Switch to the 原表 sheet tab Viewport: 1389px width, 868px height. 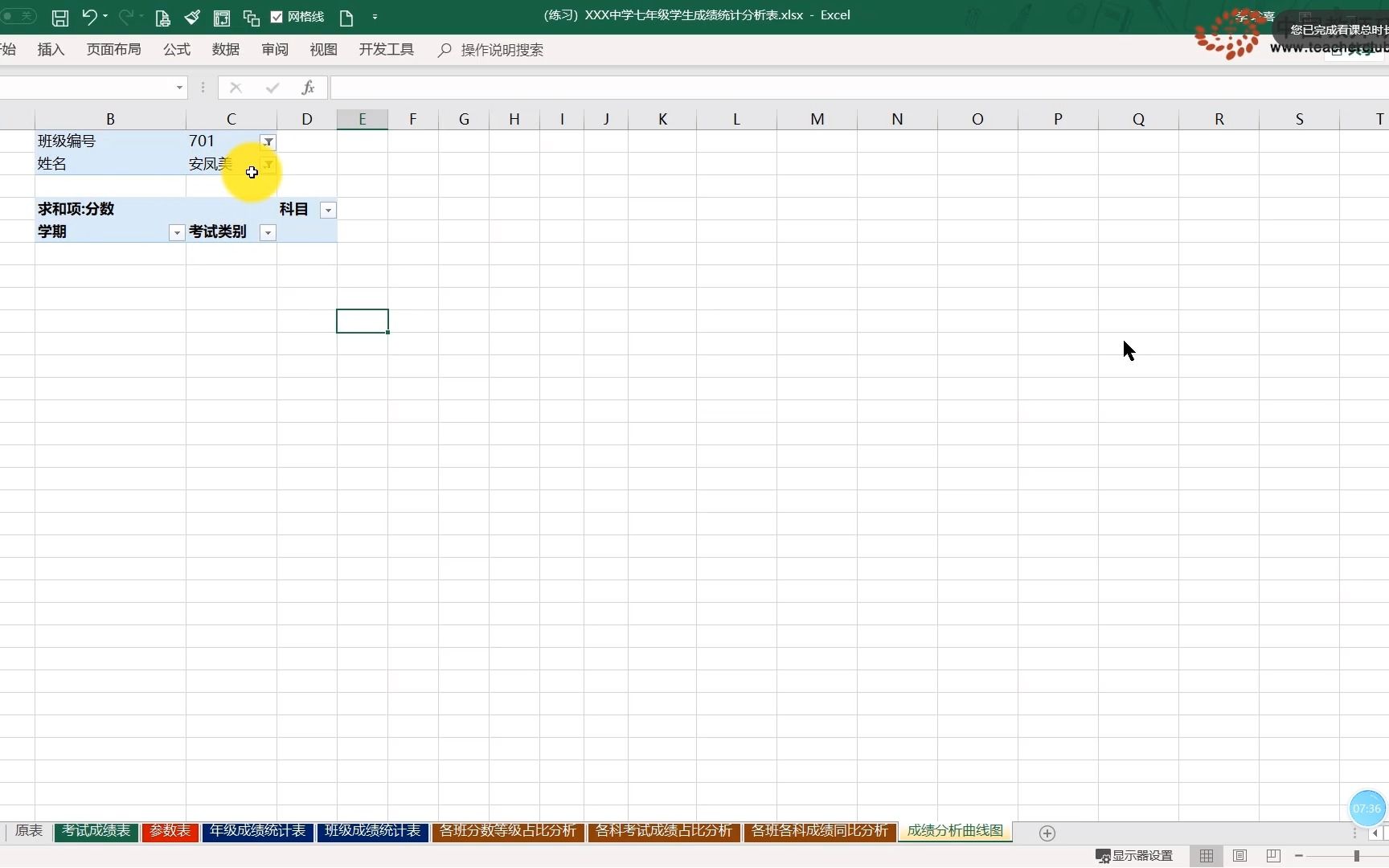(x=29, y=831)
